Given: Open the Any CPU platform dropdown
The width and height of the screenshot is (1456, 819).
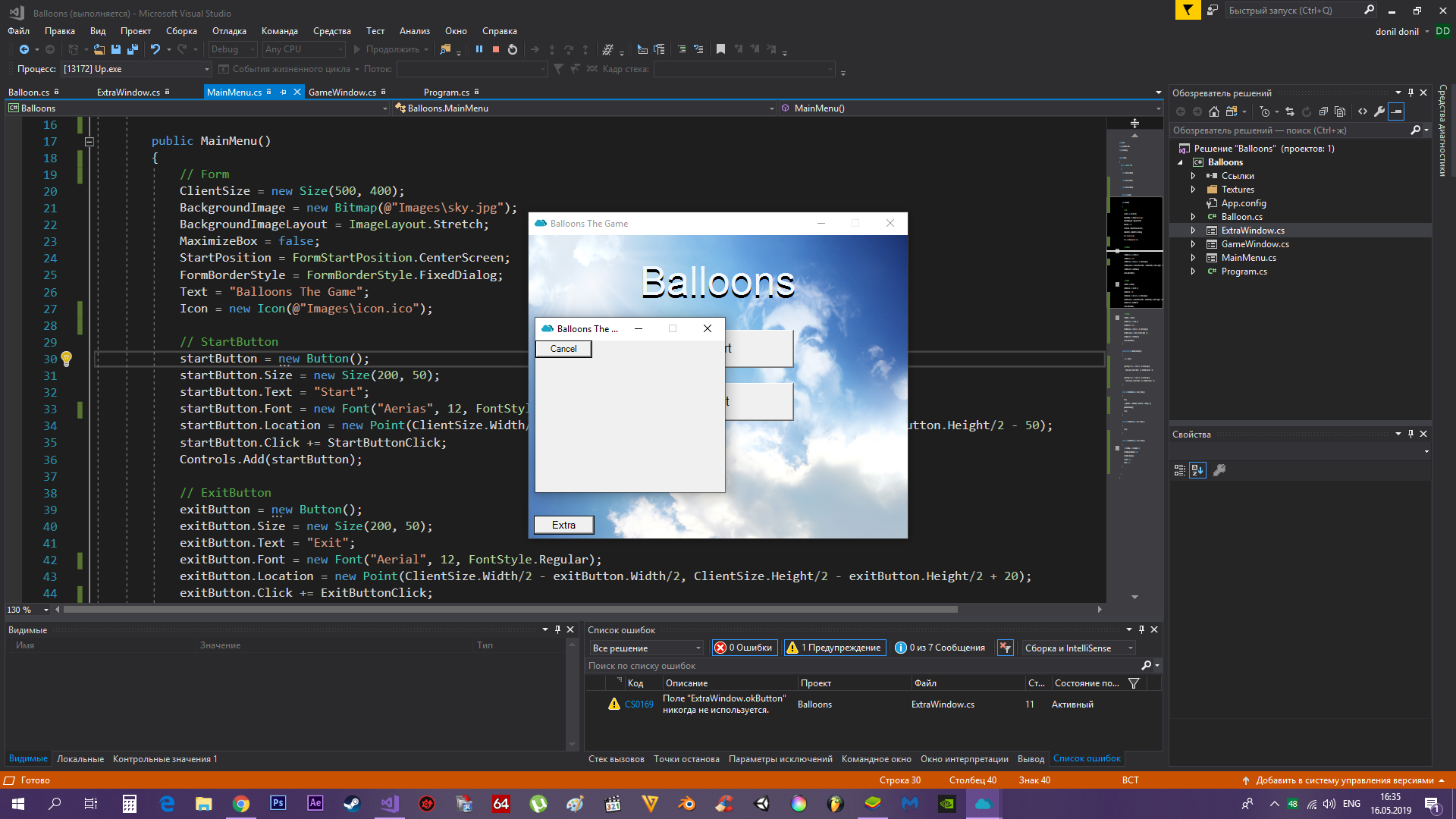Looking at the screenshot, I should [x=303, y=49].
